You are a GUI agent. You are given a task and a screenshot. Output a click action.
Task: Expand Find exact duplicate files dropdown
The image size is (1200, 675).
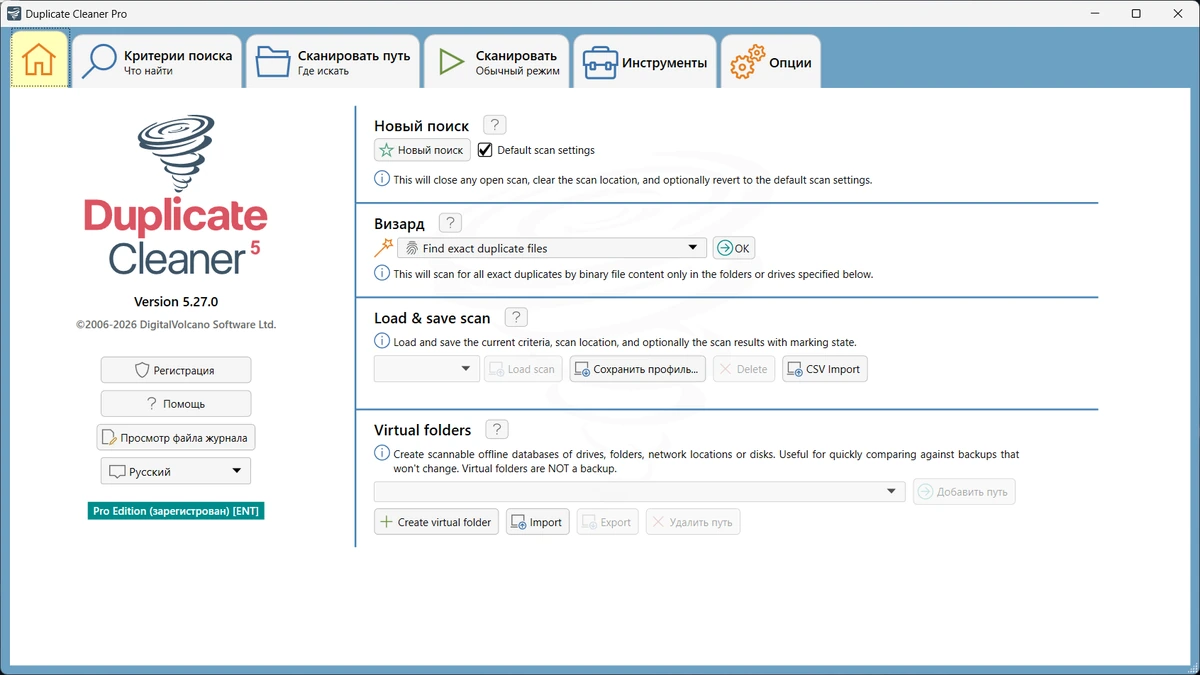(x=552, y=248)
